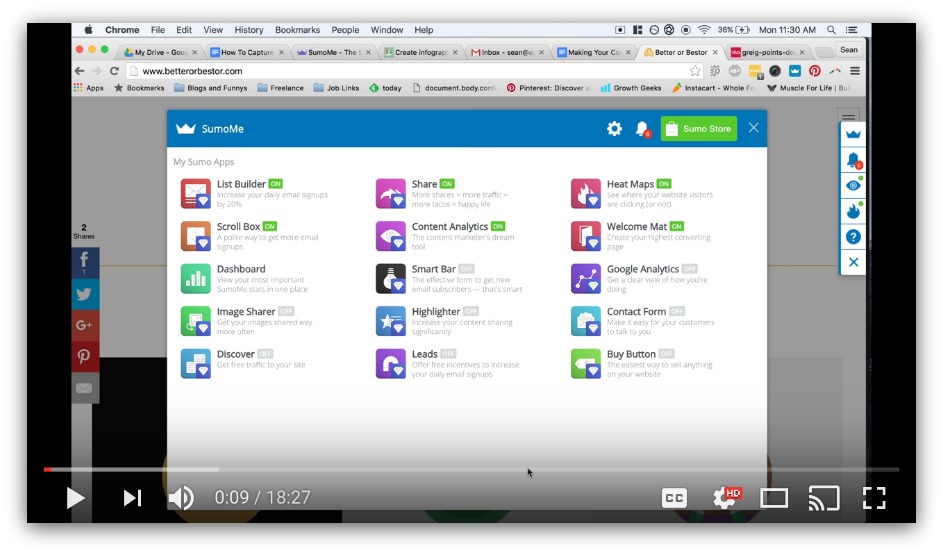The height and width of the screenshot is (554, 943).
Task: Open the Discover app icon
Action: (x=195, y=363)
